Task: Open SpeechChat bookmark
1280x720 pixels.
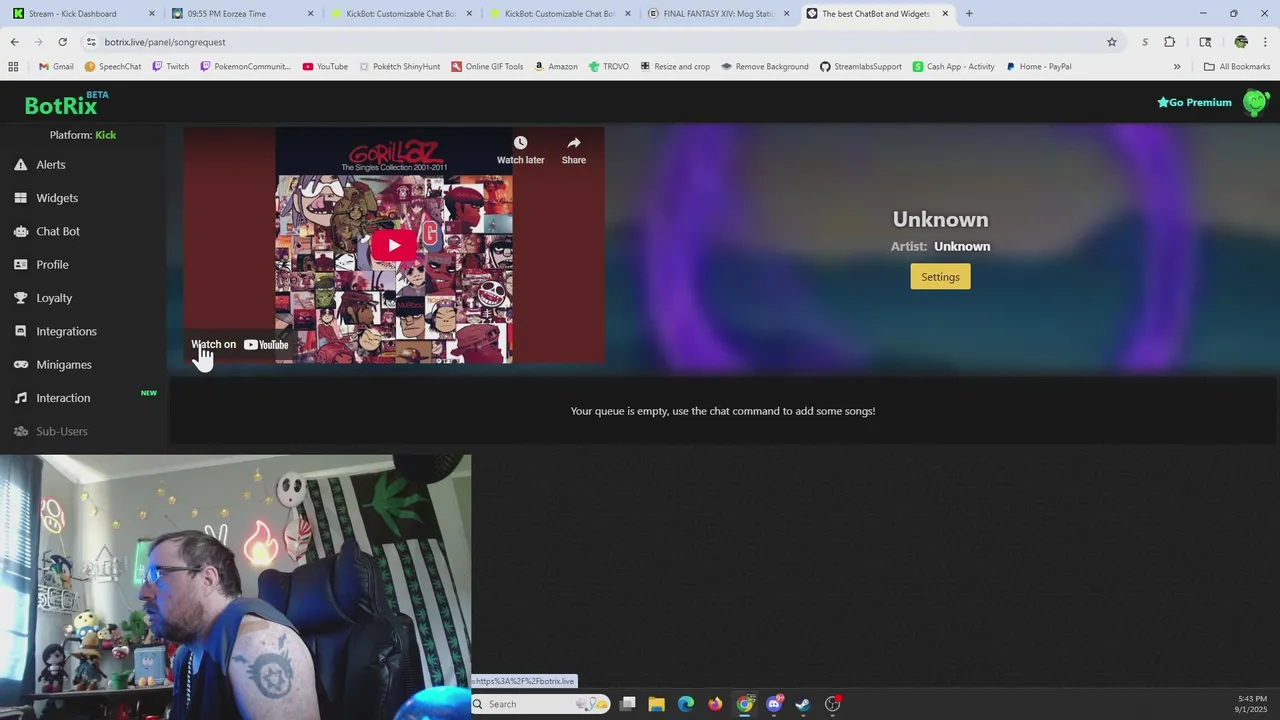Action: click(x=113, y=67)
